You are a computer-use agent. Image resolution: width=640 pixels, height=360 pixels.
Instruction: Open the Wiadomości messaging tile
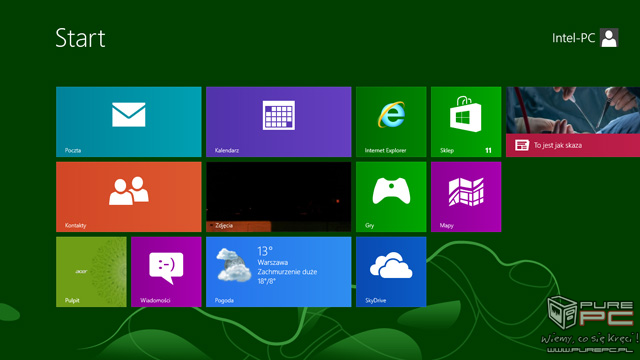[166, 272]
